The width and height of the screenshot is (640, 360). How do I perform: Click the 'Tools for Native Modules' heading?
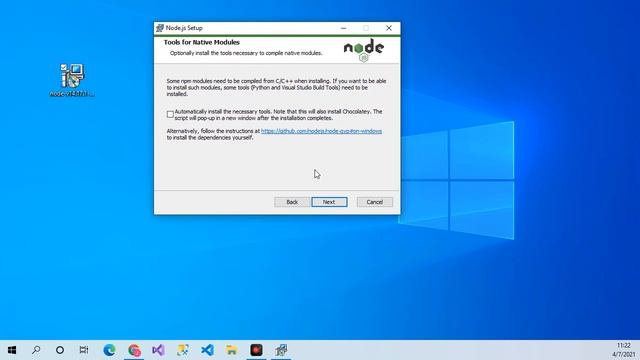(202, 42)
